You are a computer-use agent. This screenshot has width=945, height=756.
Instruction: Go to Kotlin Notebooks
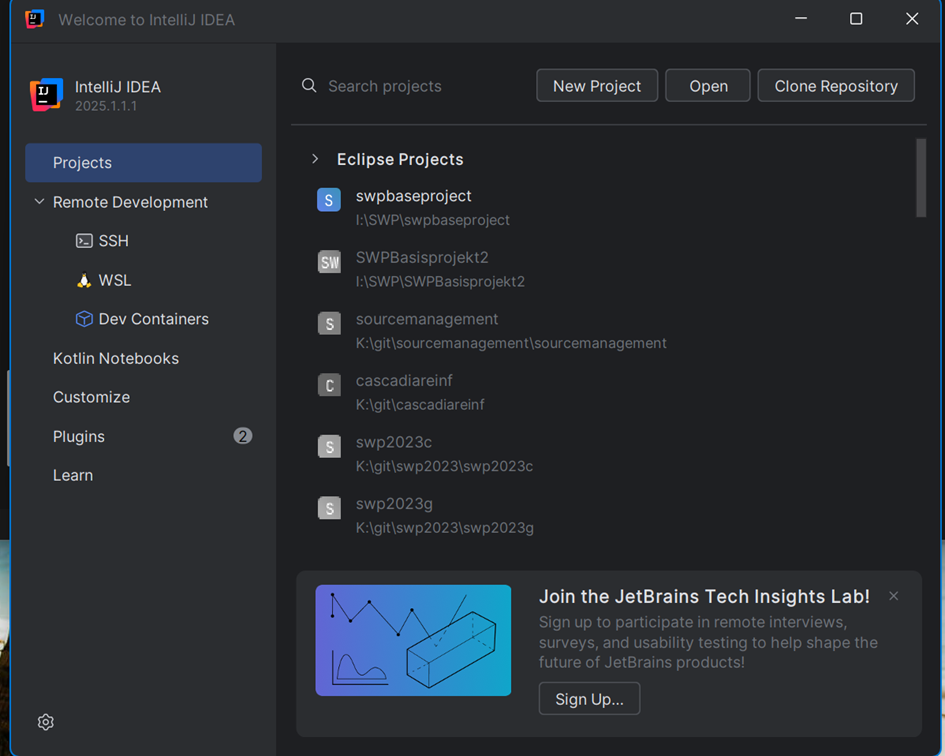(116, 358)
